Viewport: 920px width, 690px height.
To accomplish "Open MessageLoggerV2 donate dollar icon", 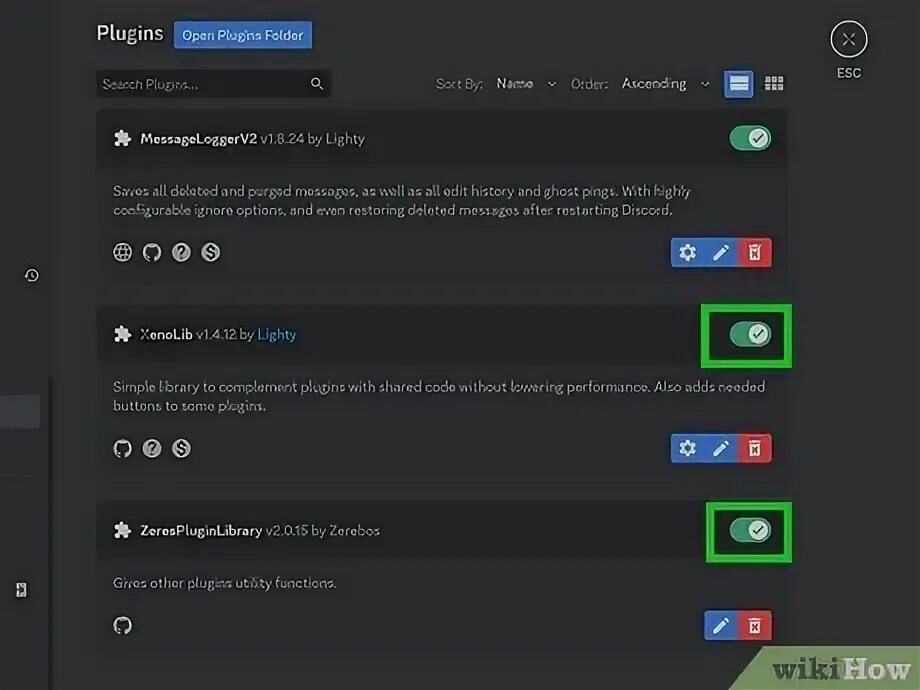I will click(x=211, y=252).
